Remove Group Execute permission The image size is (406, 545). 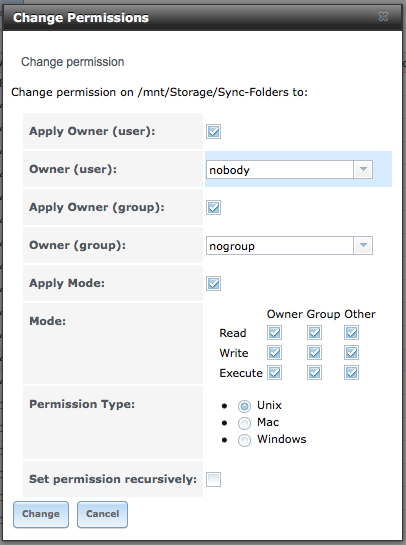pos(315,373)
